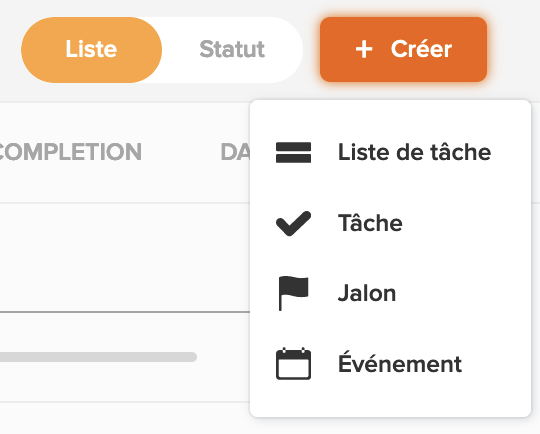The height and width of the screenshot is (434, 540).
Task: Sort by the COMPLETION column header
Action: tap(69, 152)
